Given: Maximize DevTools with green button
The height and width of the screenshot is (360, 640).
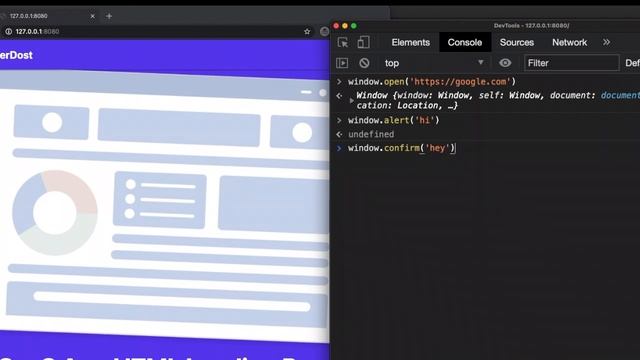Looking at the screenshot, I should [x=354, y=26].
